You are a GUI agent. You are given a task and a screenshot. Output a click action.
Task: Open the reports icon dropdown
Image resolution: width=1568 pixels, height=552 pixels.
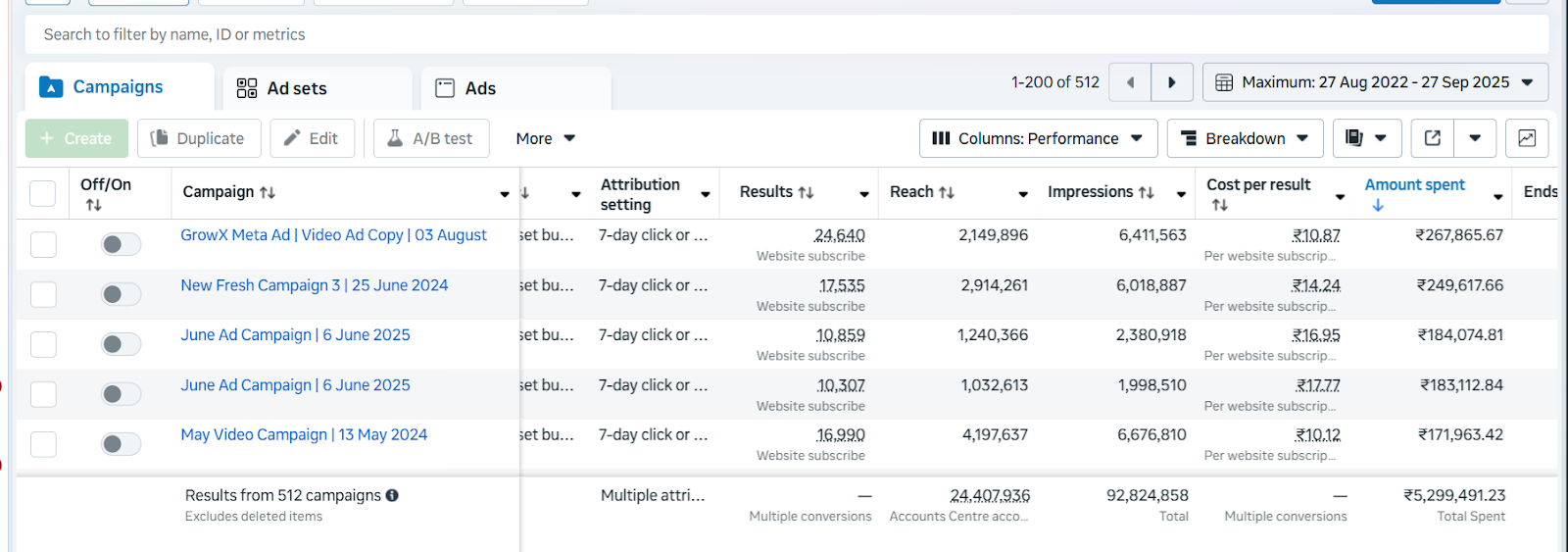click(1366, 138)
